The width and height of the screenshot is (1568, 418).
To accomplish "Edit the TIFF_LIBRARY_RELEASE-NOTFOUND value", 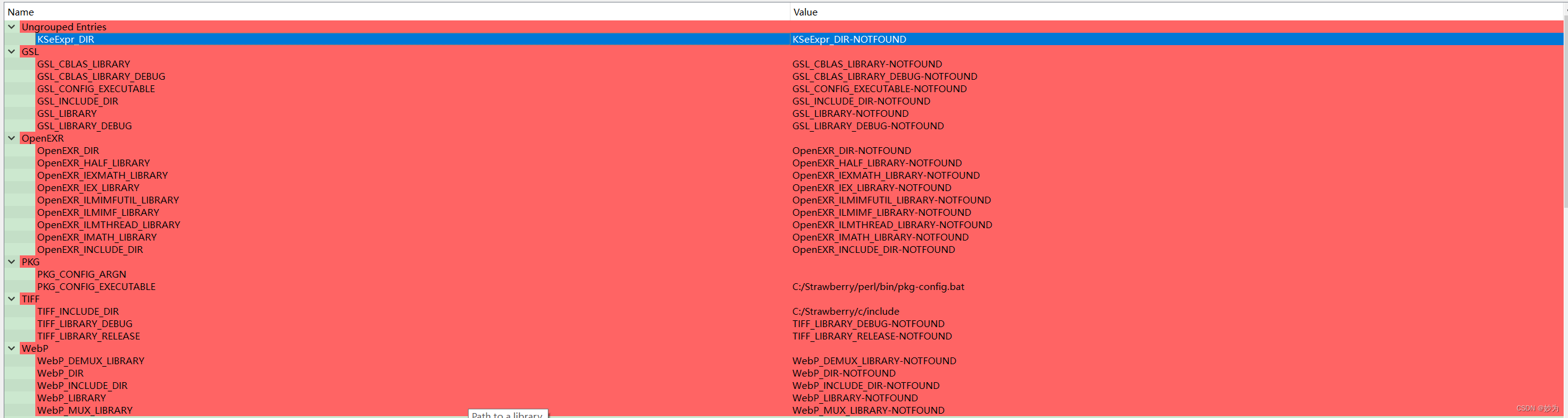I will coord(872,336).
